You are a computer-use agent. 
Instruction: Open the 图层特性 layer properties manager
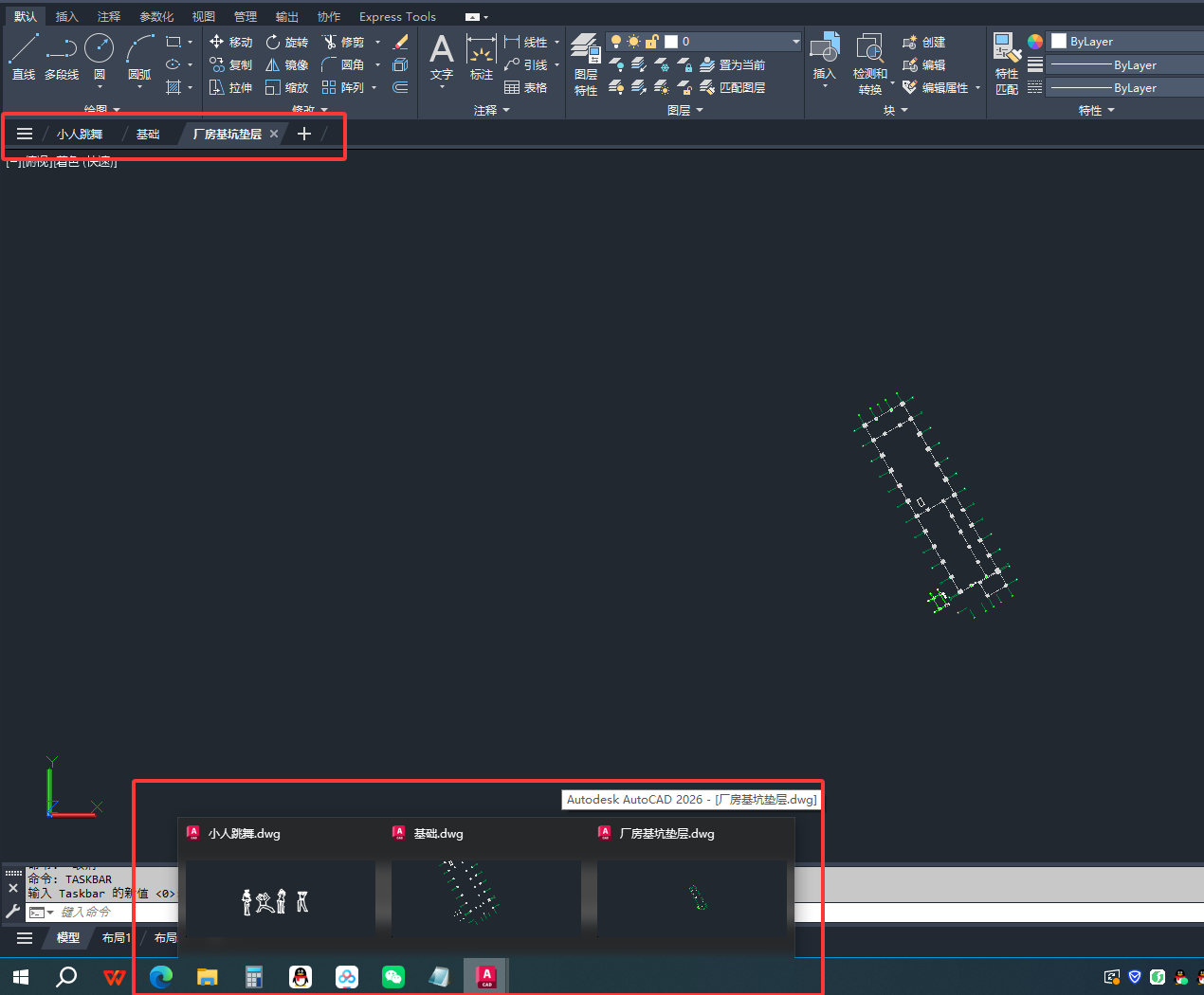[x=586, y=64]
